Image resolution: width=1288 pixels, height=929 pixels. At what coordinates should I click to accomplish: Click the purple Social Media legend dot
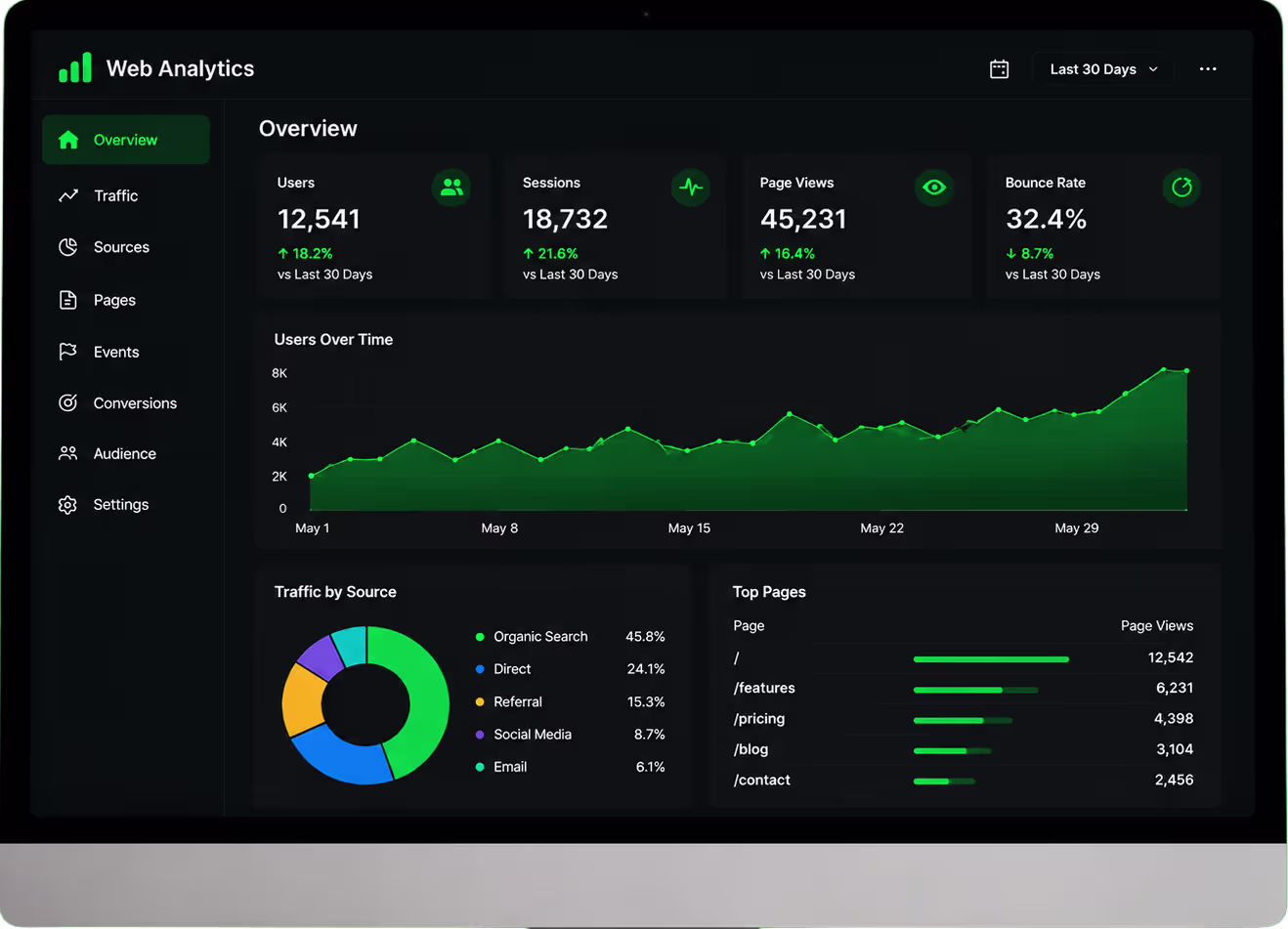(480, 735)
